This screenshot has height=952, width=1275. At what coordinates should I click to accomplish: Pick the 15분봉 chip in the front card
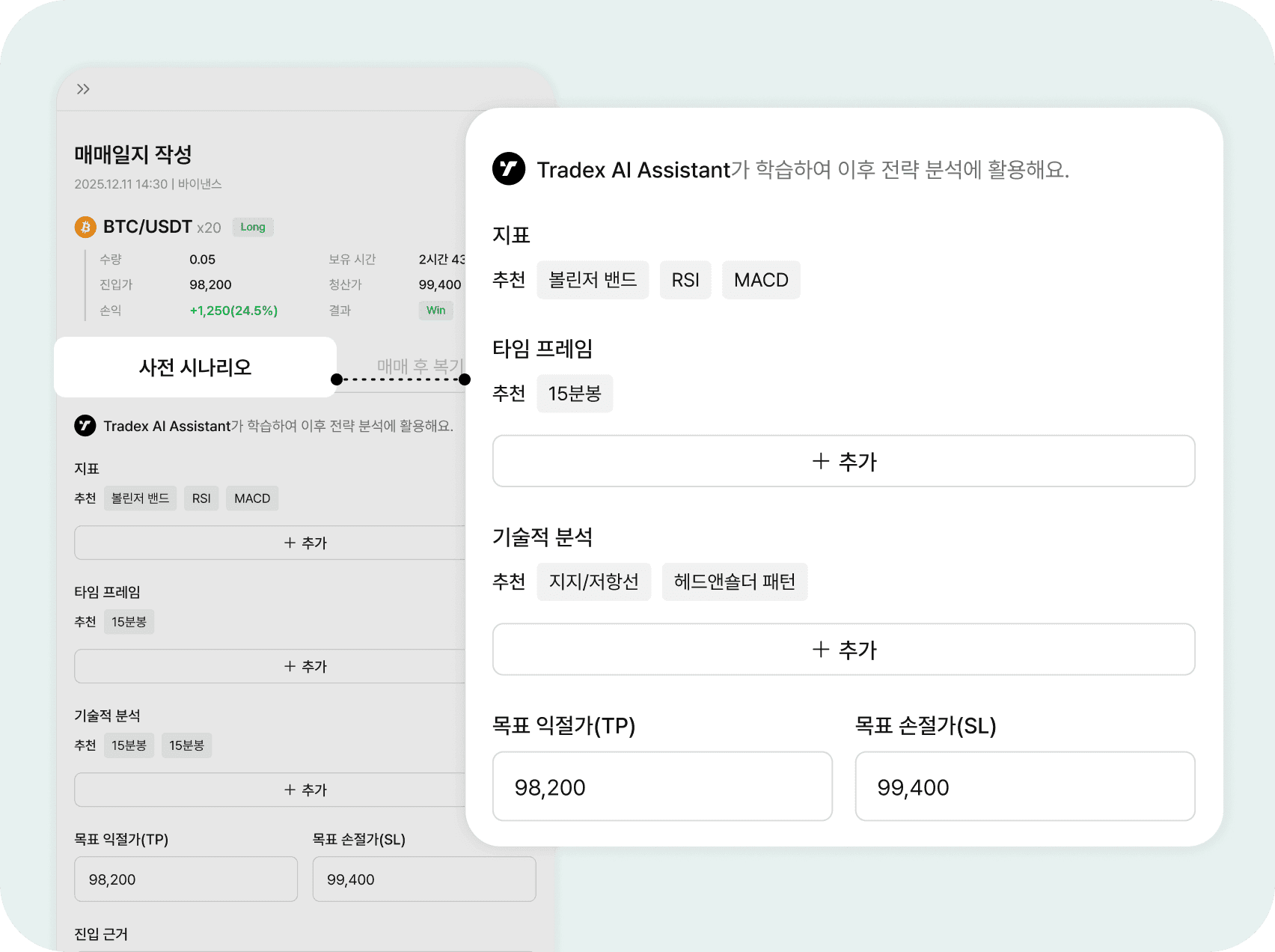[x=575, y=394]
